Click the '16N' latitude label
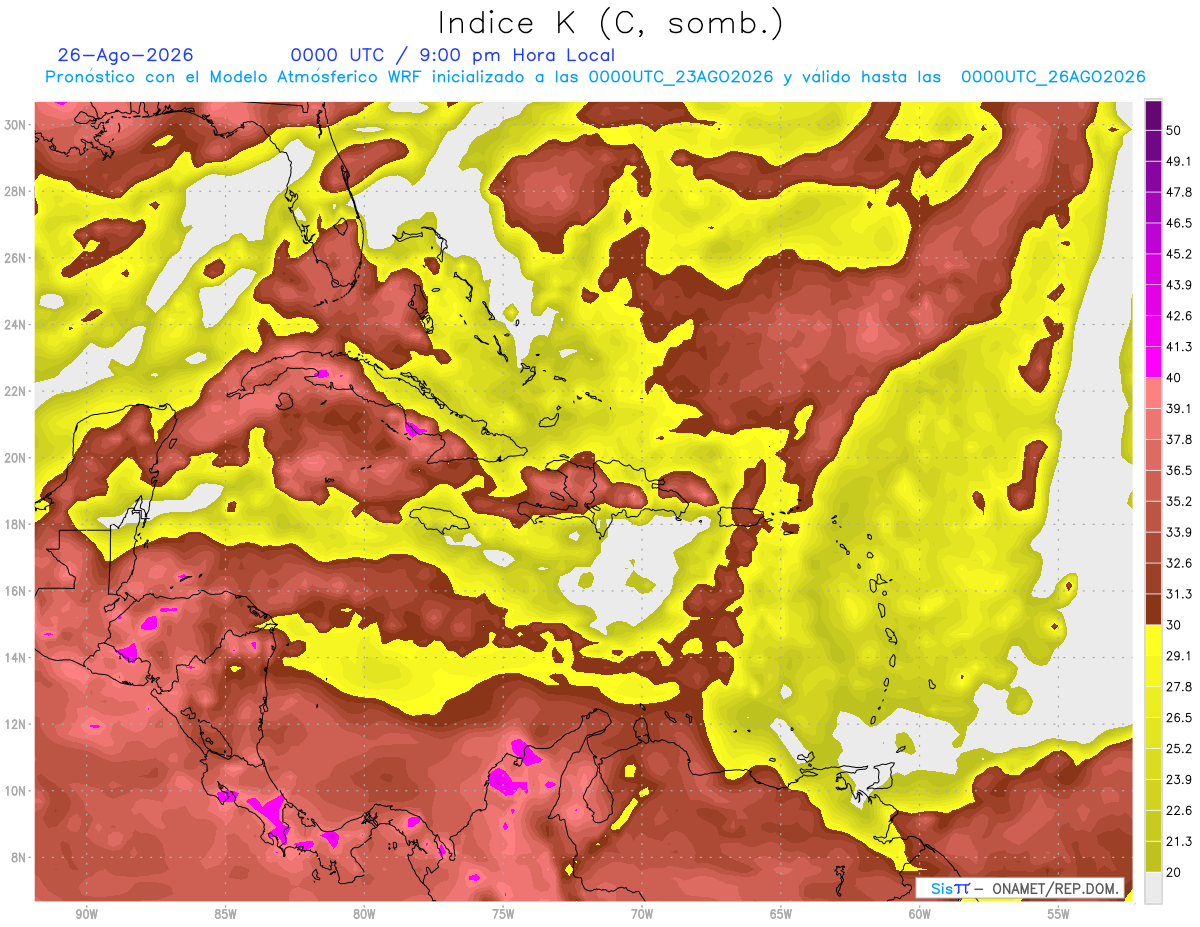The image size is (1200, 927). click(x=16, y=591)
